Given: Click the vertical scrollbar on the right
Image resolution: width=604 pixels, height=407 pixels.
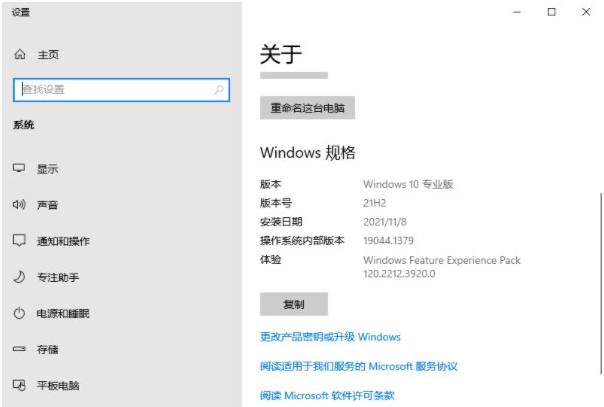Looking at the screenshot, I should coord(601,283).
